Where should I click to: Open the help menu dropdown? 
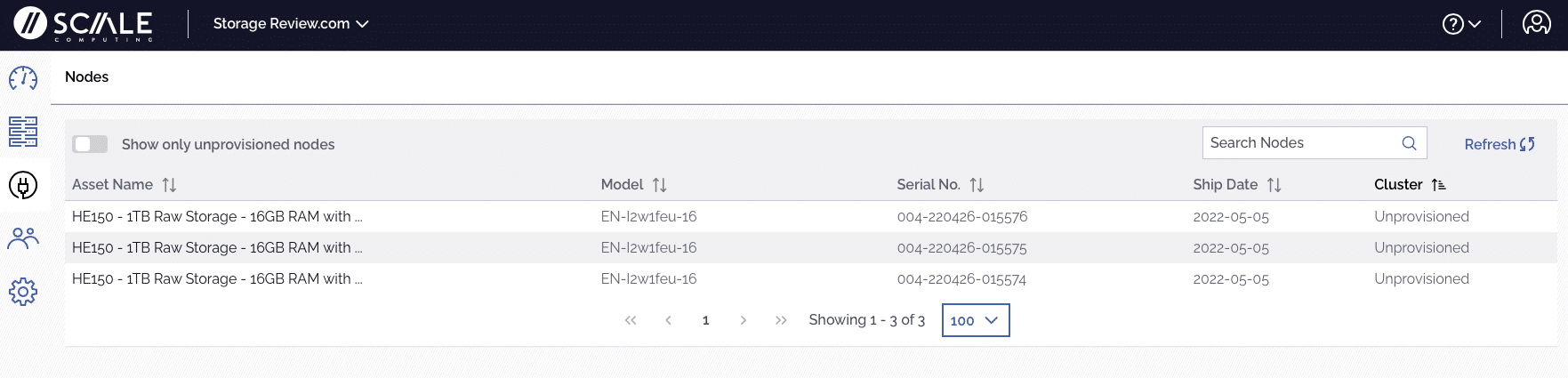click(x=1461, y=24)
